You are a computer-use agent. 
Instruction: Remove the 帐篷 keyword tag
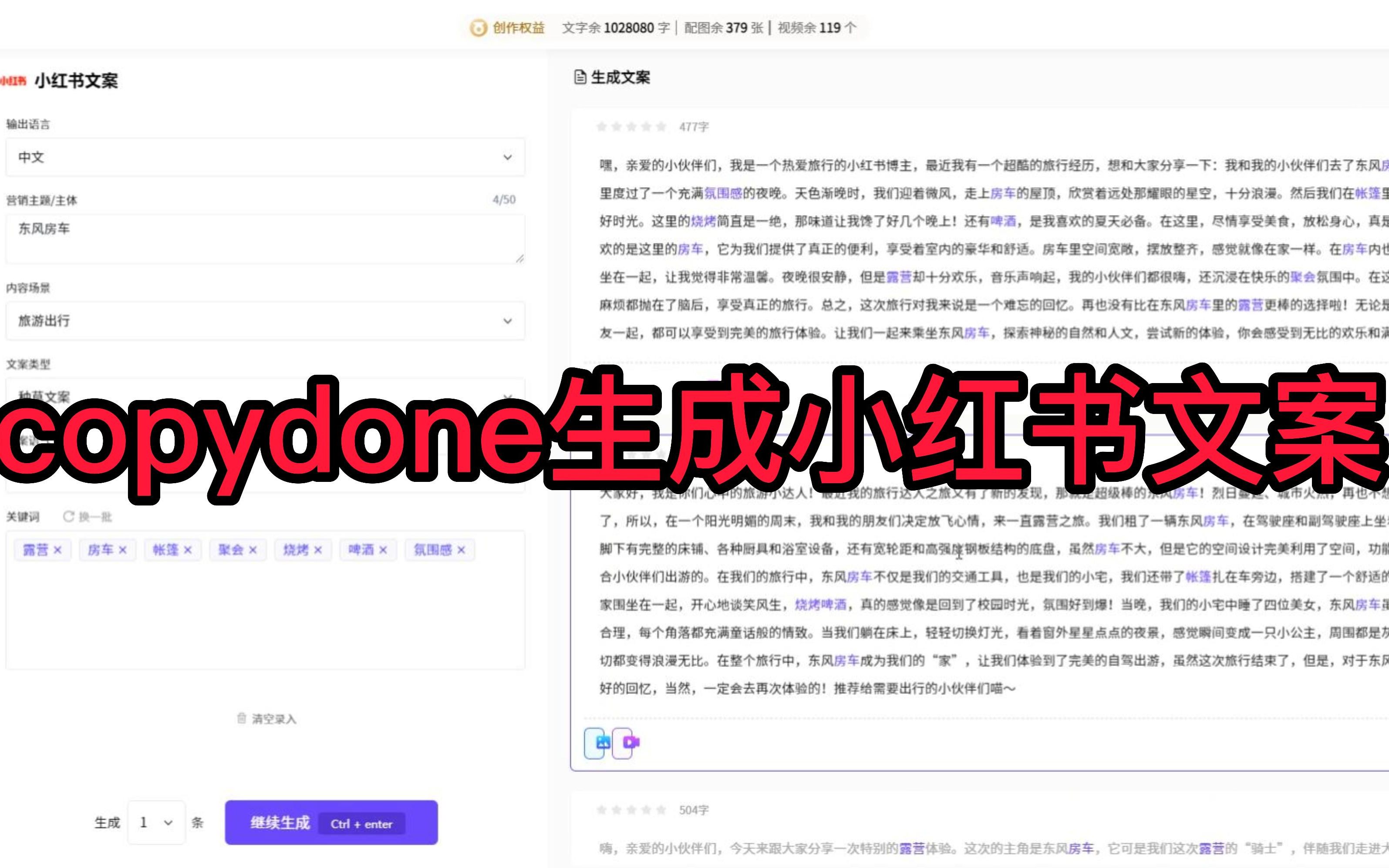(188, 550)
